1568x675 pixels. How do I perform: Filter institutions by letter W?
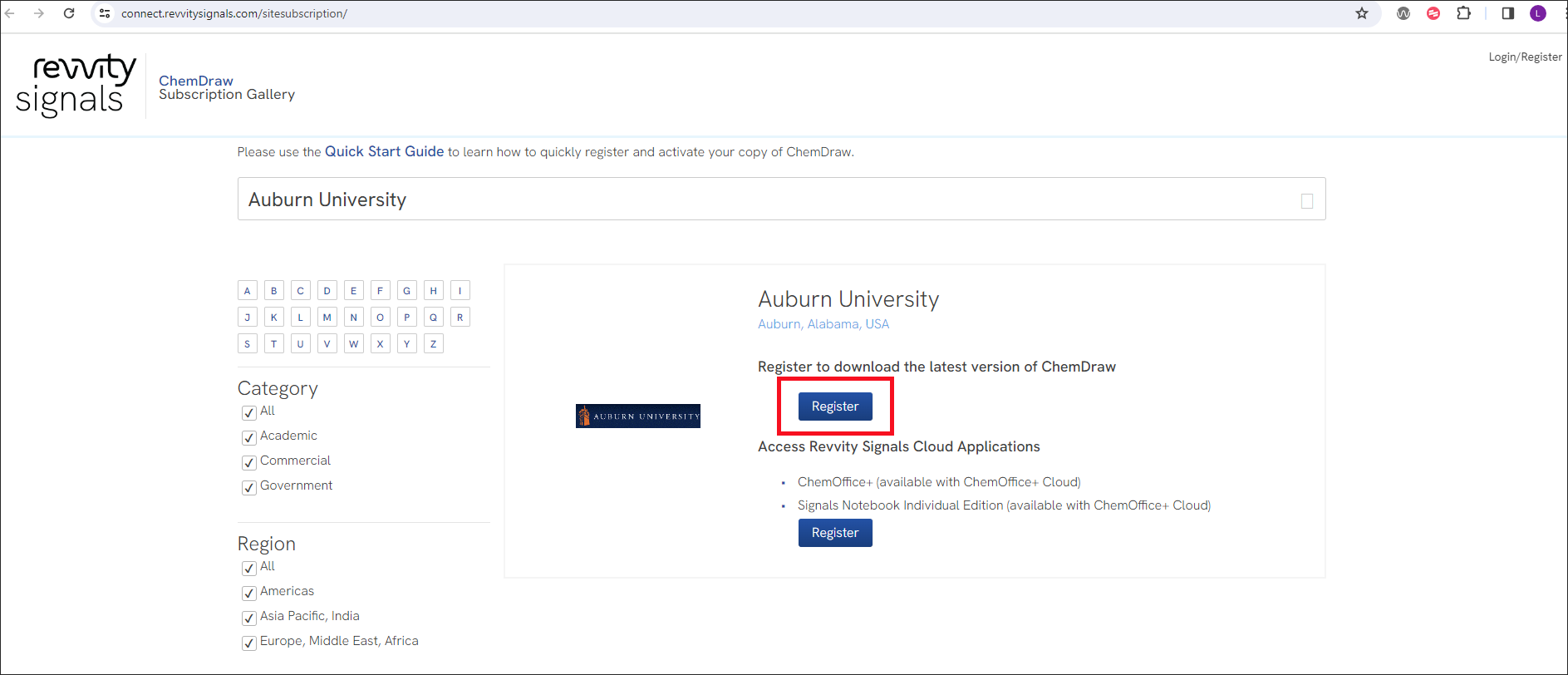point(353,344)
